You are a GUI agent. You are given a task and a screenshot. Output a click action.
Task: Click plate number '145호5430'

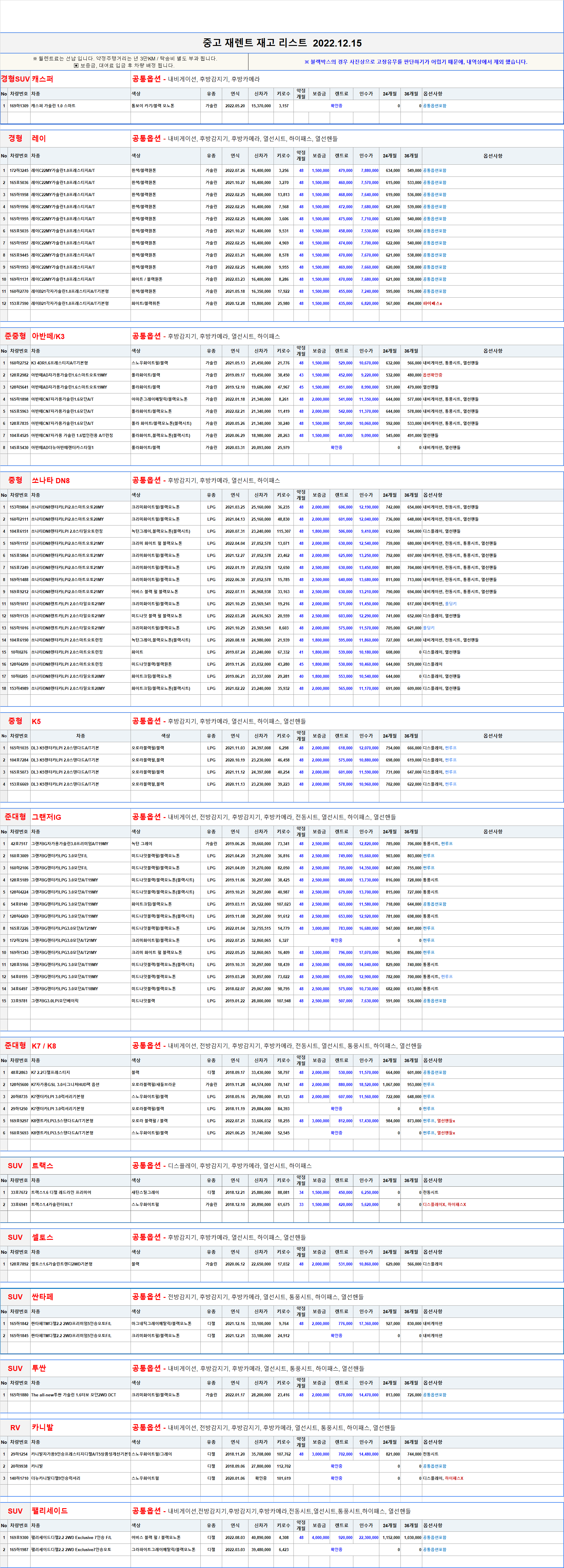click(19, 448)
